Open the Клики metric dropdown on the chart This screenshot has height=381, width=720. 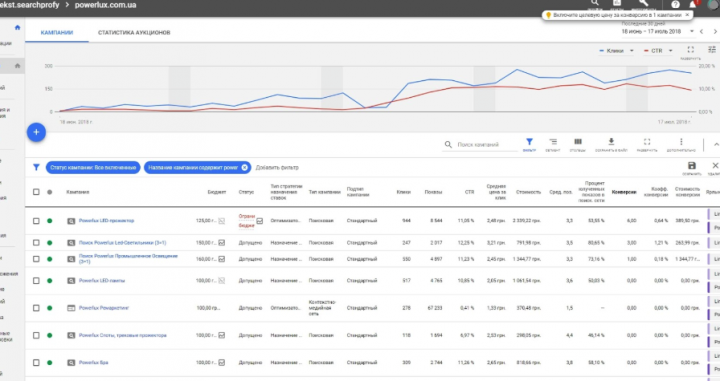(617, 50)
